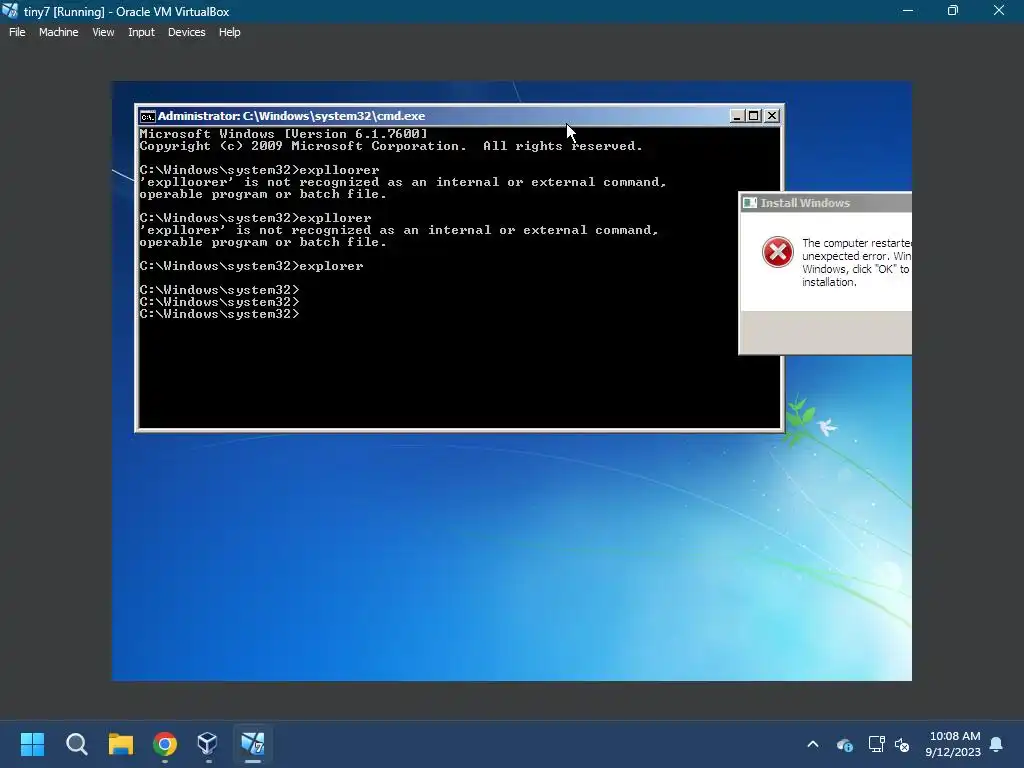Click the Install Windows dialog title bar
The height and width of the screenshot is (768, 1024).
(x=825, y=203)
